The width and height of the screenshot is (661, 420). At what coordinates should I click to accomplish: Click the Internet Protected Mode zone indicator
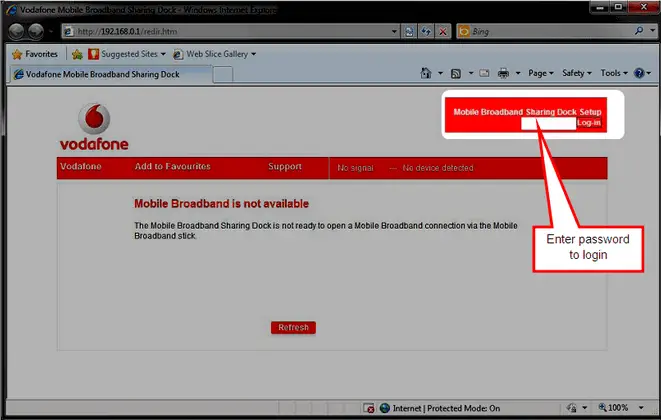440,408
